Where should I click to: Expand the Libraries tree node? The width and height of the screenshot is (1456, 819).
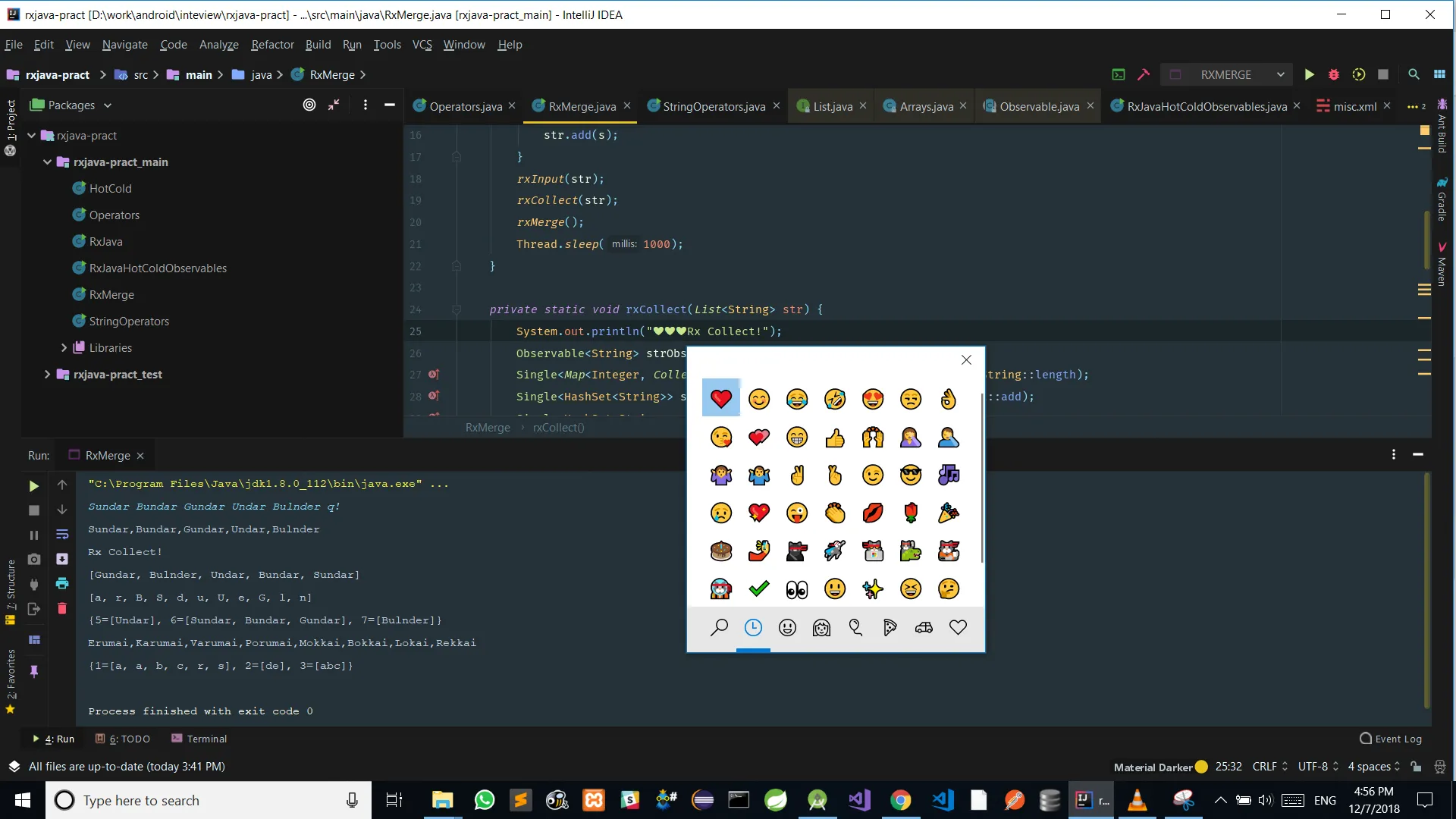coord(64,348)
